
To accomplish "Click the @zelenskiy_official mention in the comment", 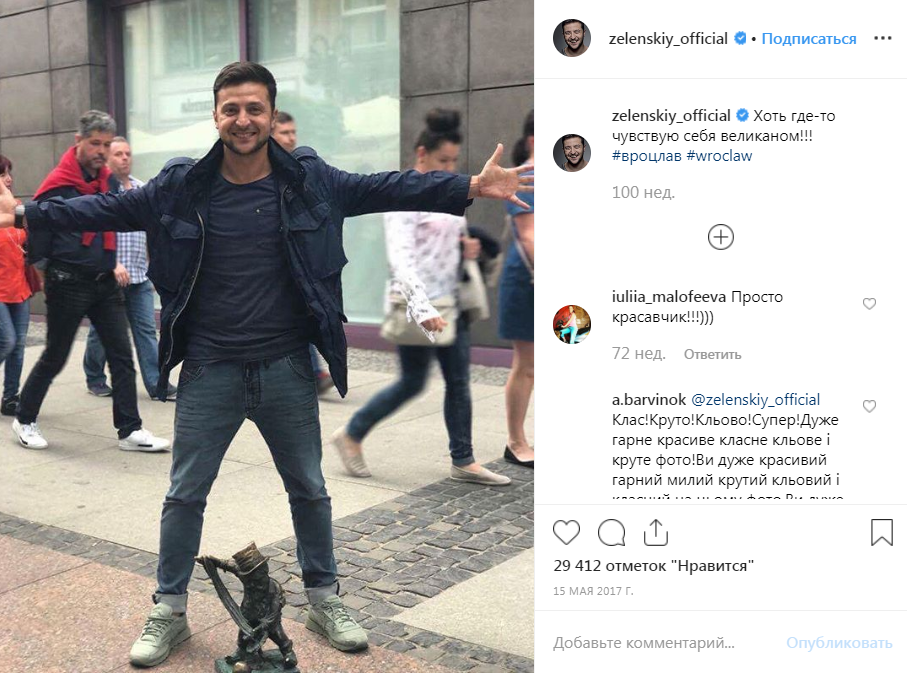I will click(x=755, y=400).
